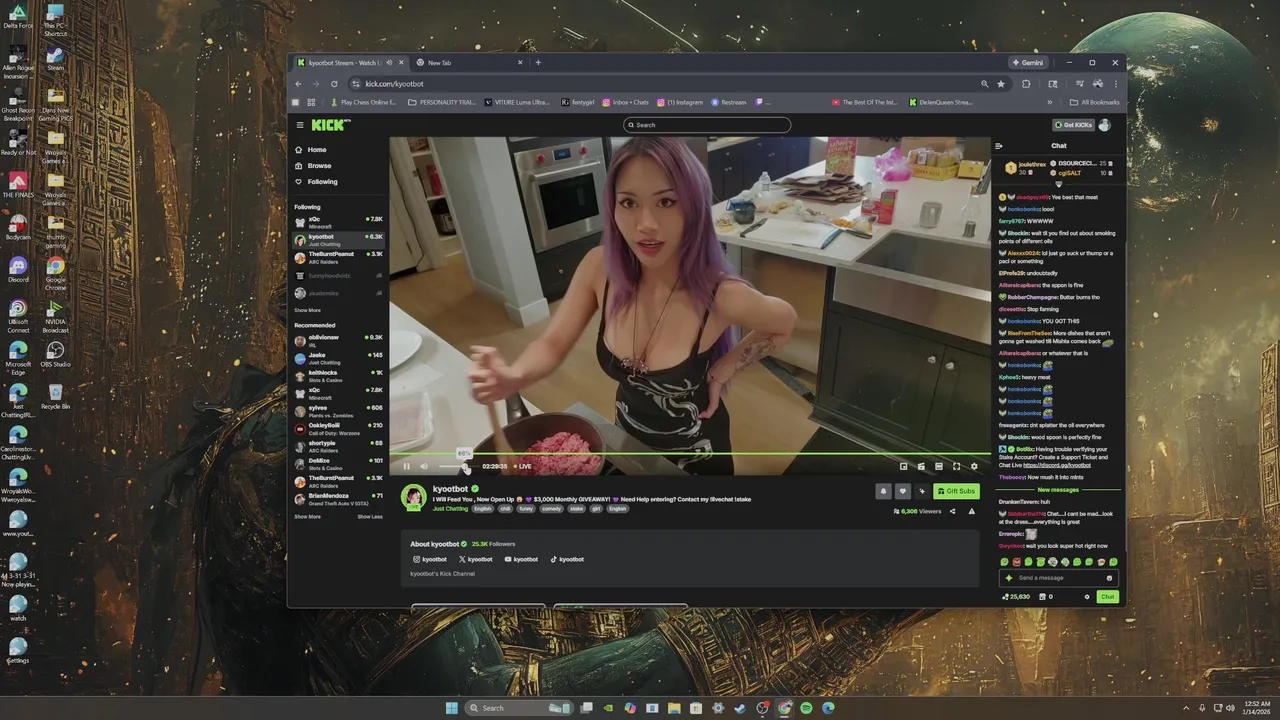The width and height of the screenshot is (1280, 720).
Task: Select kyootbot in the Following list
Action: [339, 240]
